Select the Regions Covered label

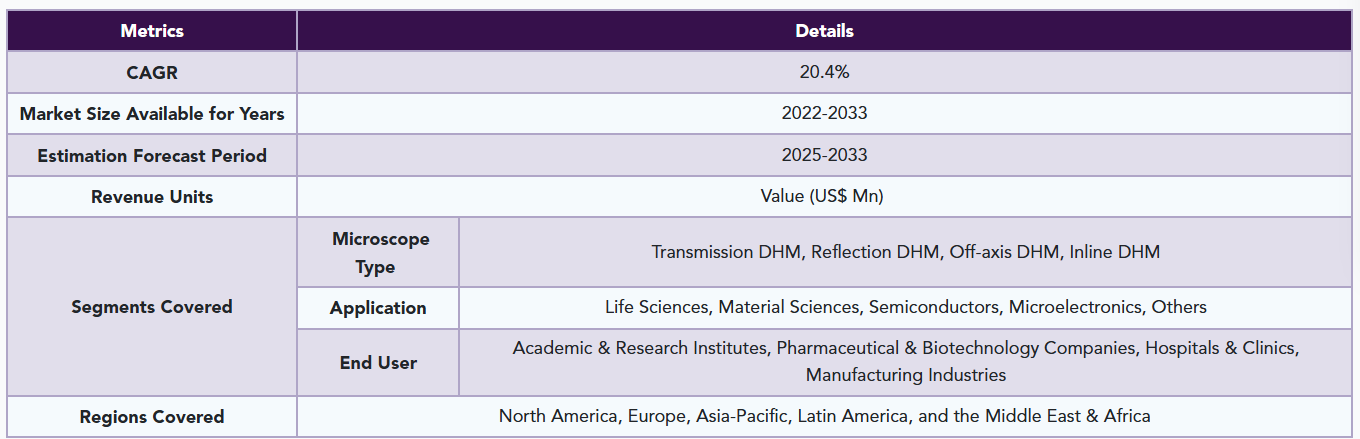(x=152, y=417)
